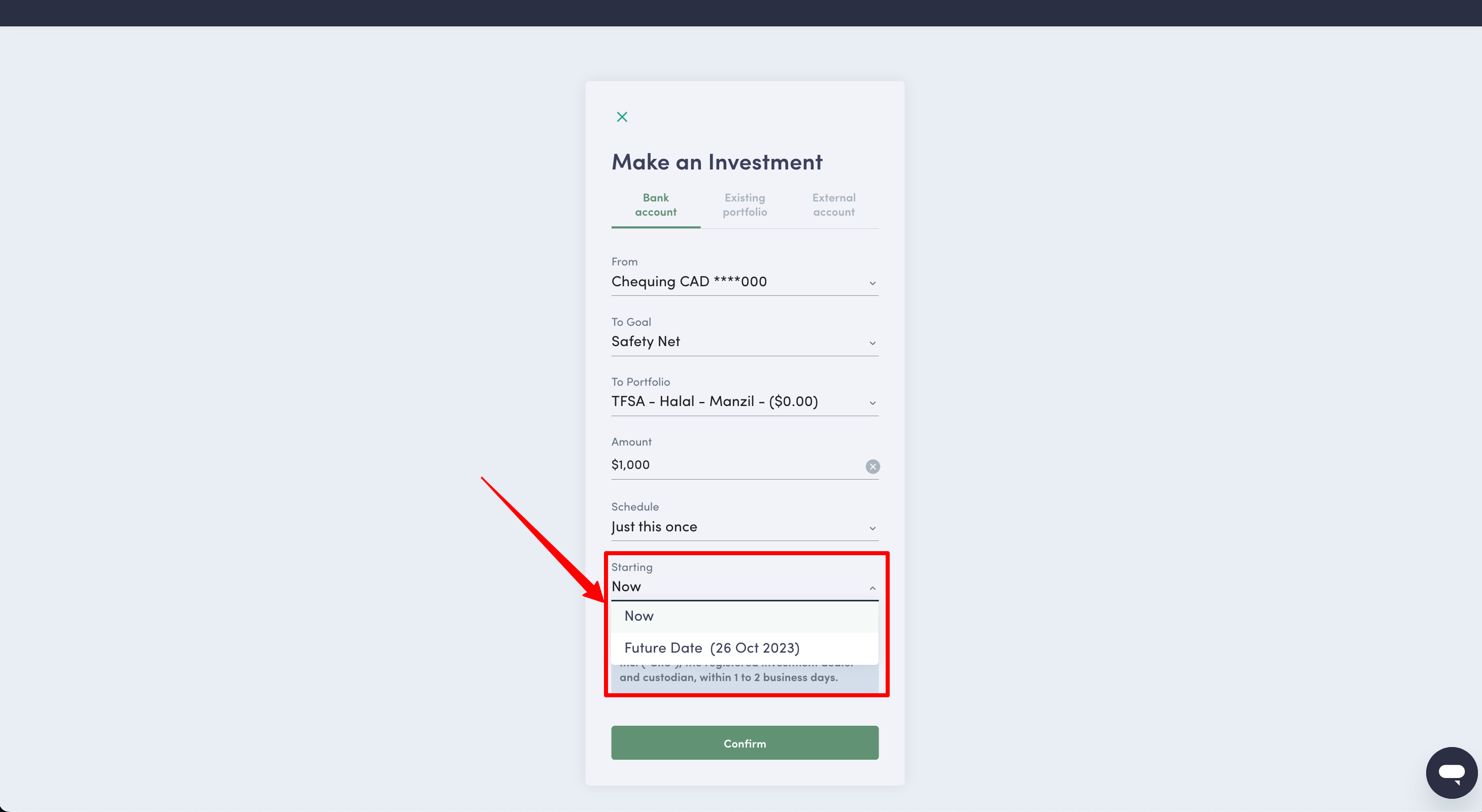Collapse the Starting dropdown chevron
Screen dimensions: 1482x812
[873, 588]
